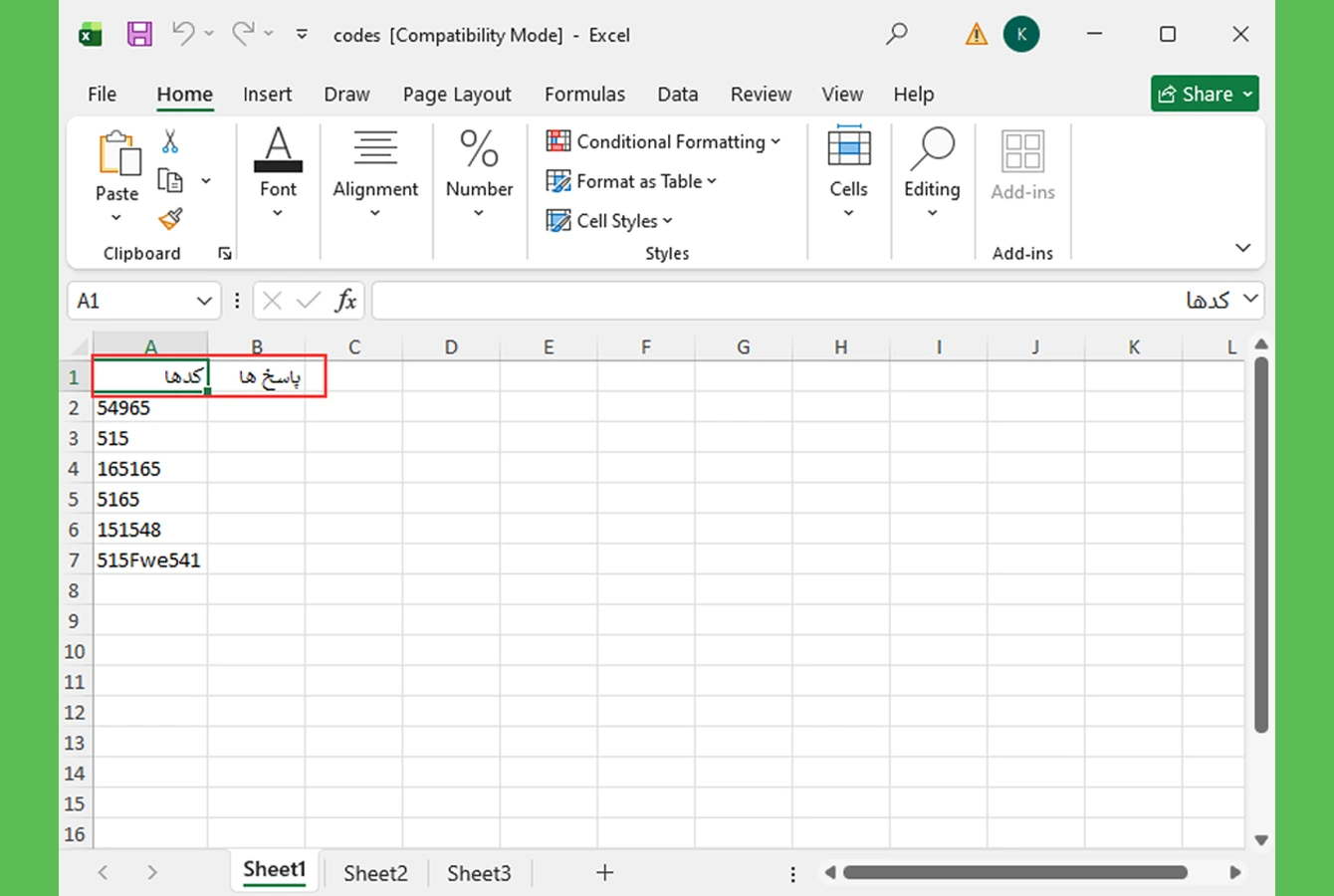The height and width of the screenshot is (896, 1334).
Task: Switch to Sheet2 tab
Action: click(x=375, y=873)
